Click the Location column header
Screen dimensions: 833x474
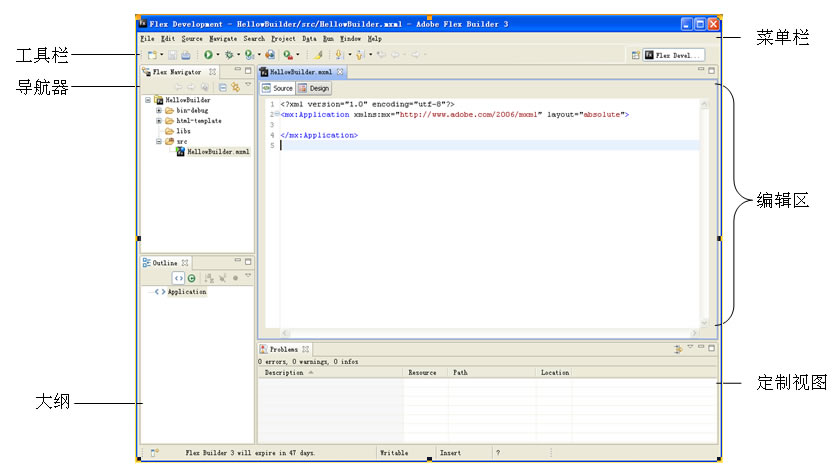(x=554, y=373)
